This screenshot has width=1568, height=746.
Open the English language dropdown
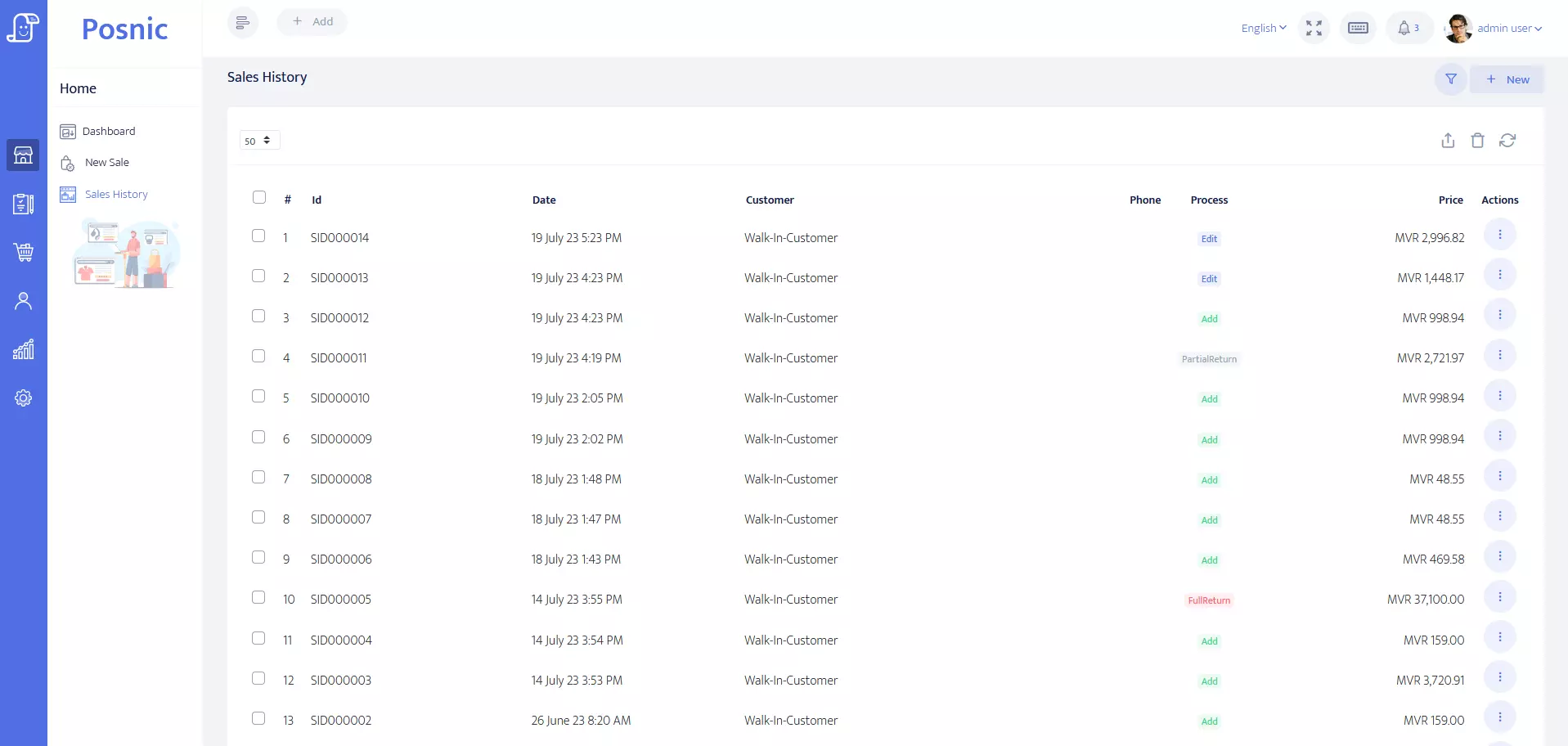pos(1264,29)
